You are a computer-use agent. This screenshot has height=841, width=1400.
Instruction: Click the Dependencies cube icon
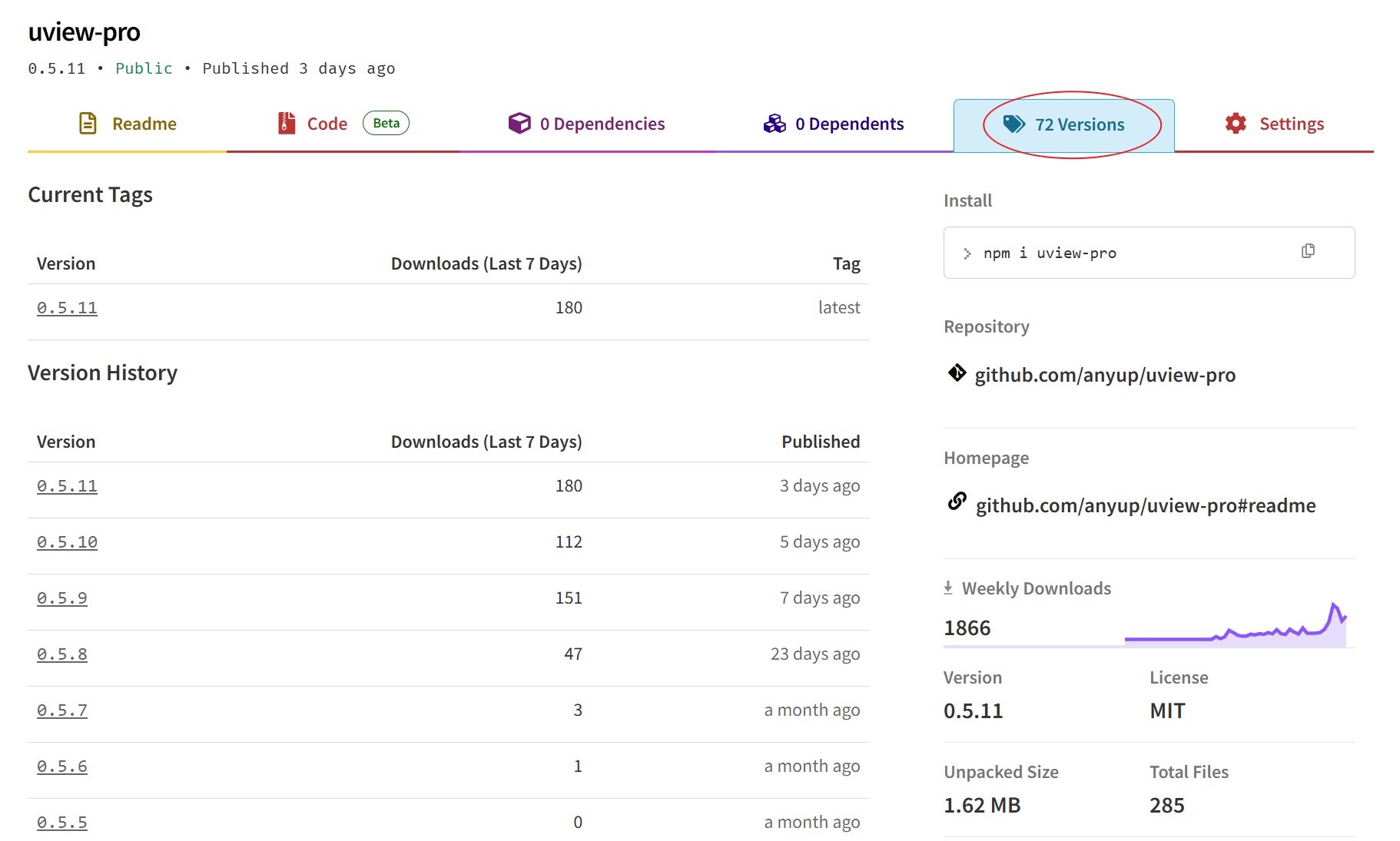519,123
